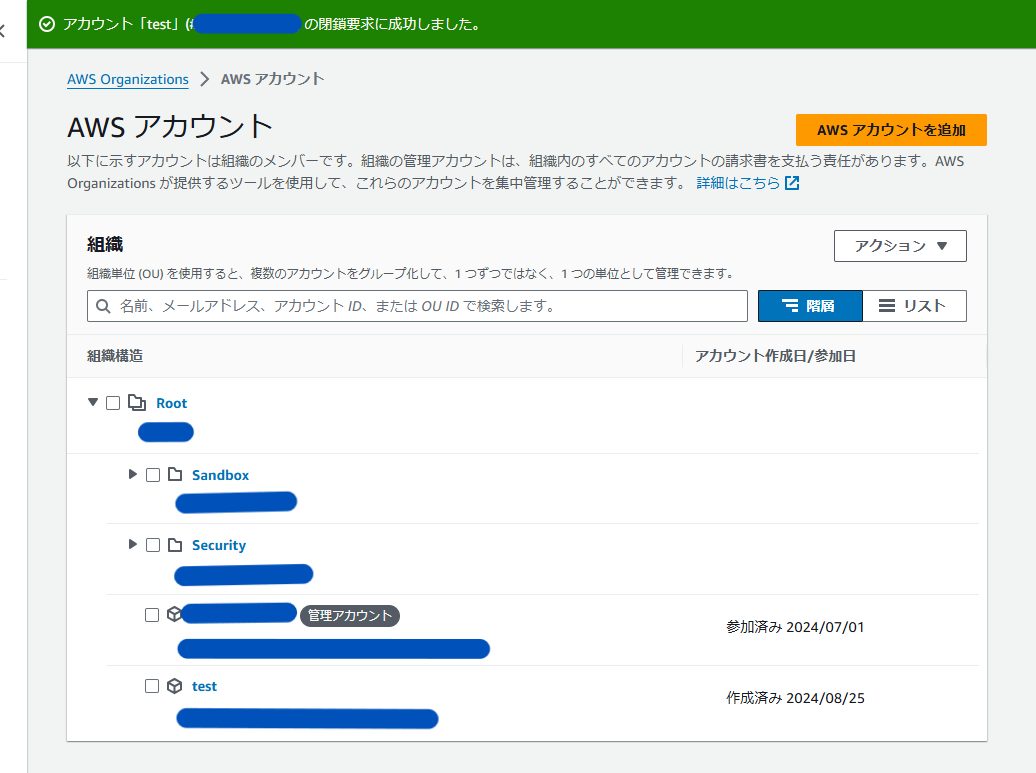Collapse the Root tree node
The height and width of the screenshot is (773, 1036).
92,403
